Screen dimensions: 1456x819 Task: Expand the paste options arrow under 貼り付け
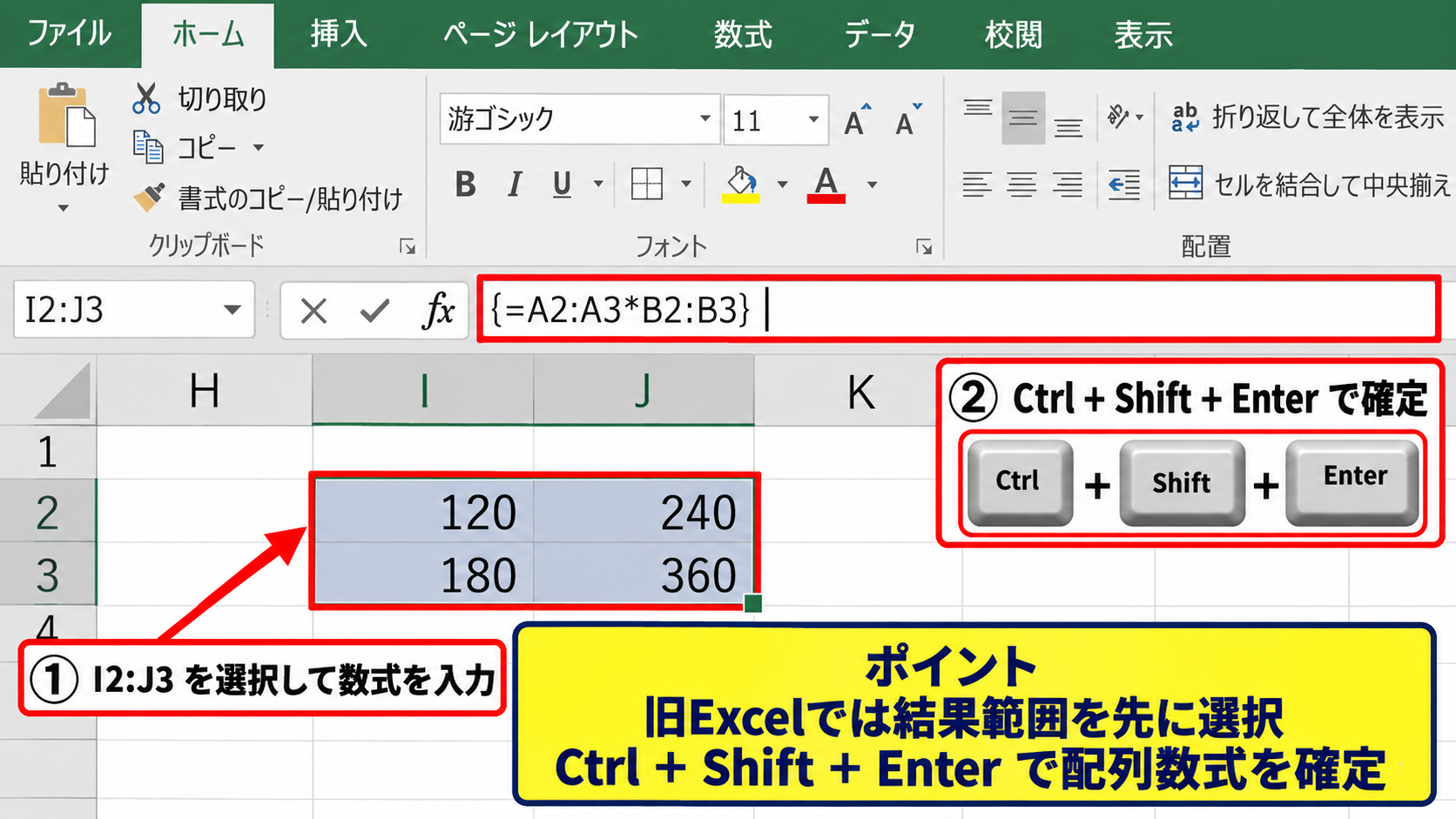(63, 208)
